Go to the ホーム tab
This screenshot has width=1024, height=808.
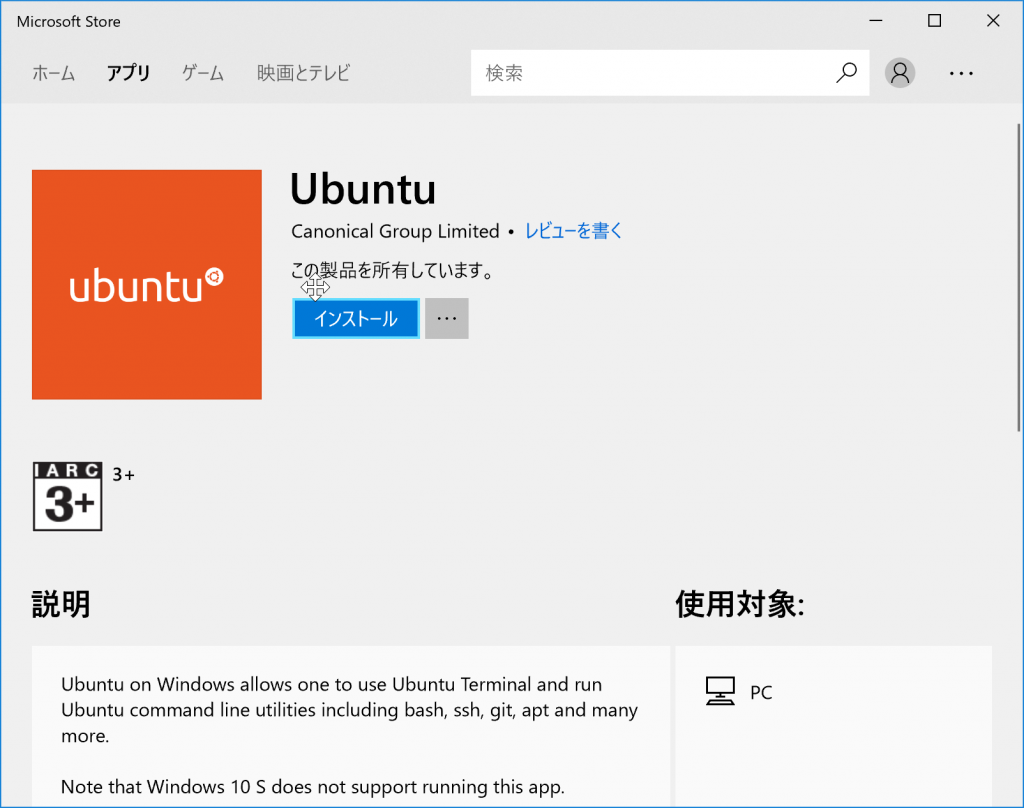point(54,73)
